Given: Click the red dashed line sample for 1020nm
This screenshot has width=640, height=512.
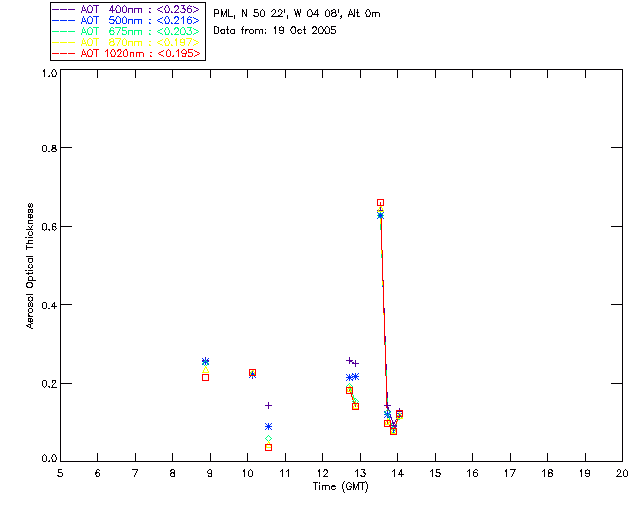Looking at the screenshot, I should (64, 53).
